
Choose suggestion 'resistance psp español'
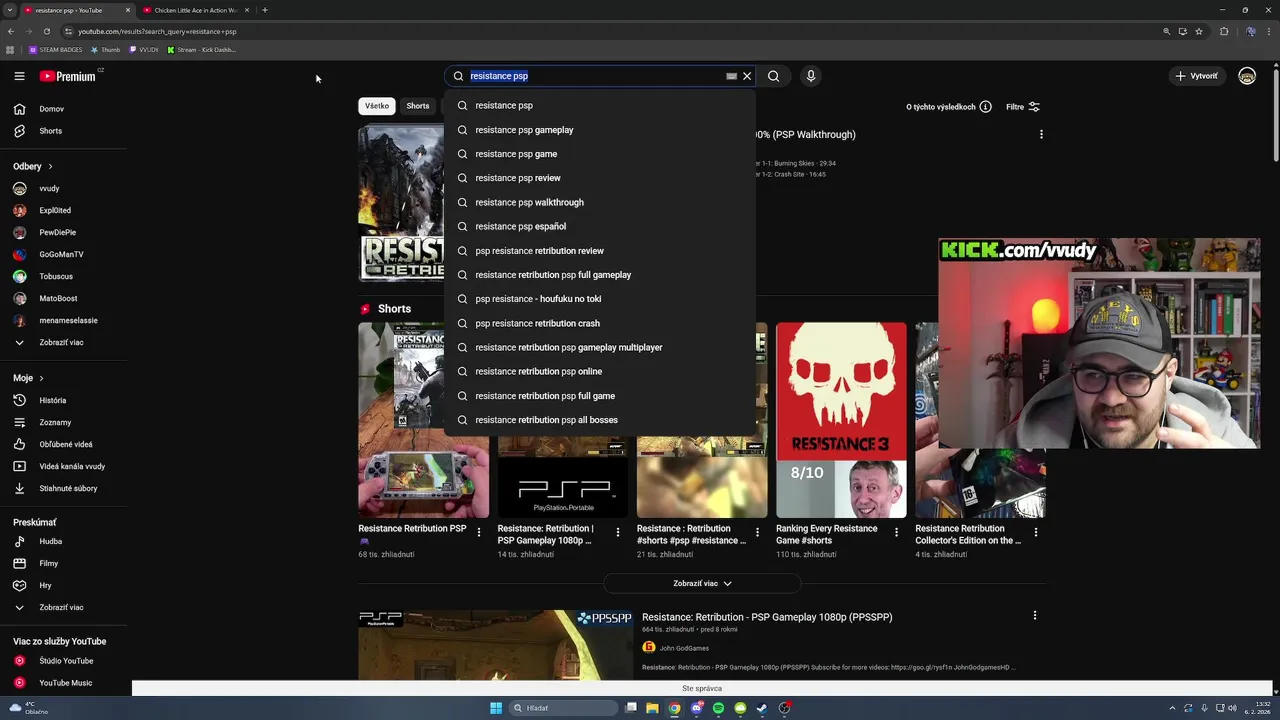(x=600, y=226)
